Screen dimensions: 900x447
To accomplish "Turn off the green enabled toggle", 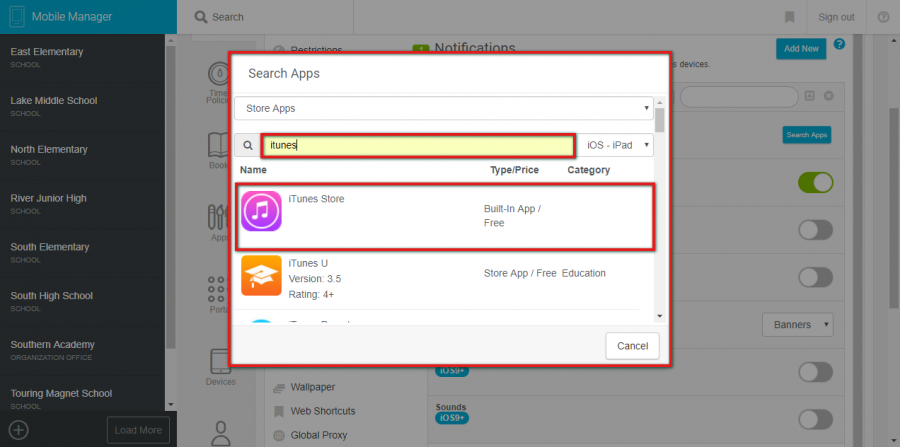I will 815,182.
